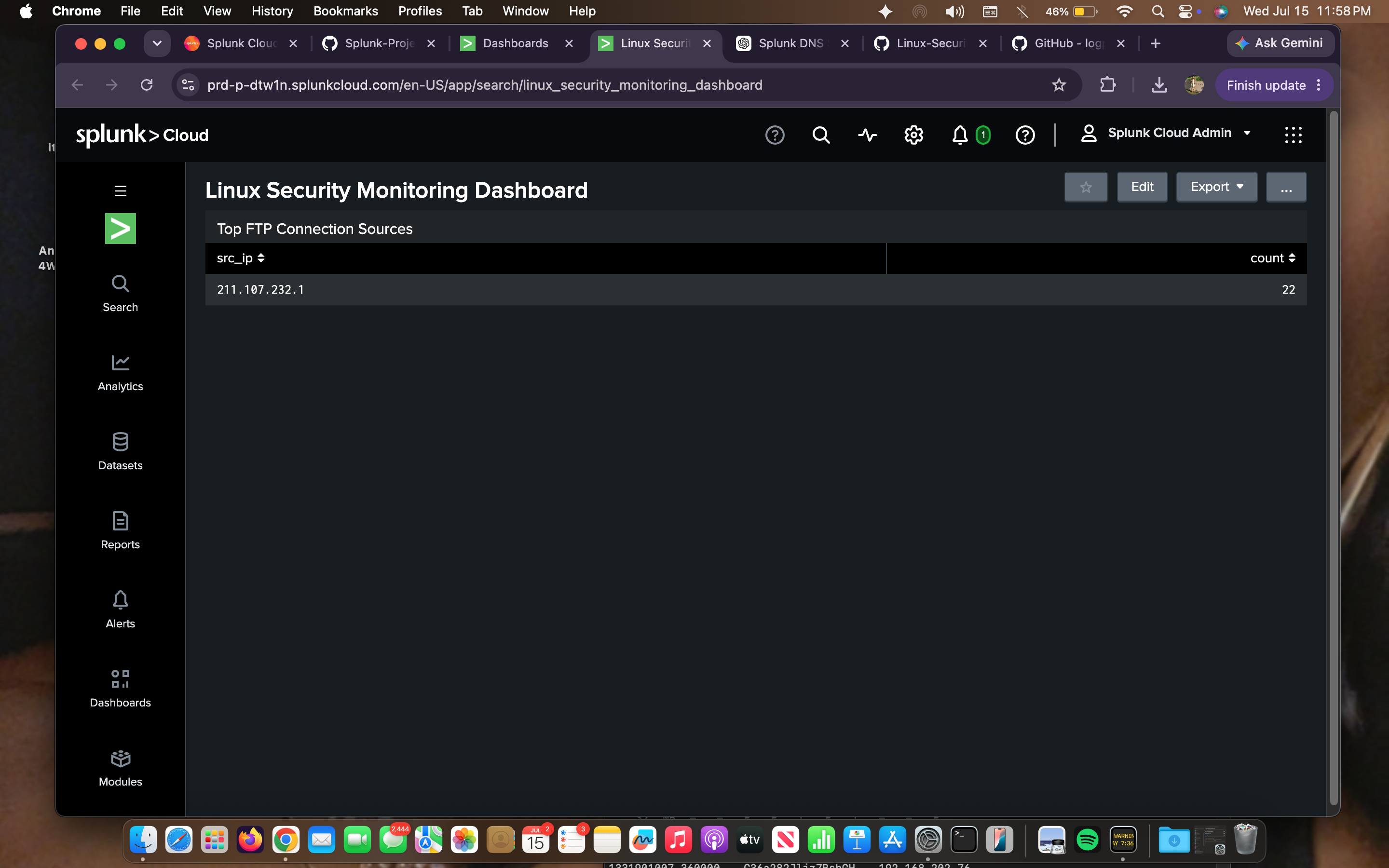1389x868 pixels.
Task: Open Chrome downloads icon
Action: 1159,85
